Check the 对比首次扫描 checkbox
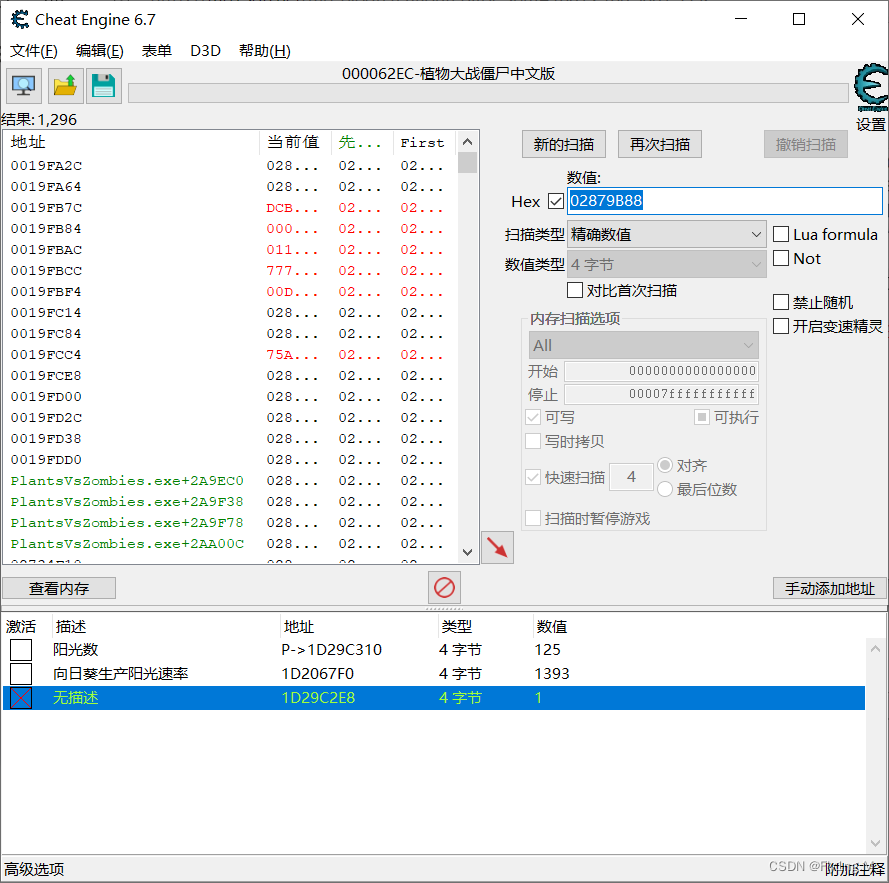The height and width of the screenshot is (883, 889). click(574, 290)
